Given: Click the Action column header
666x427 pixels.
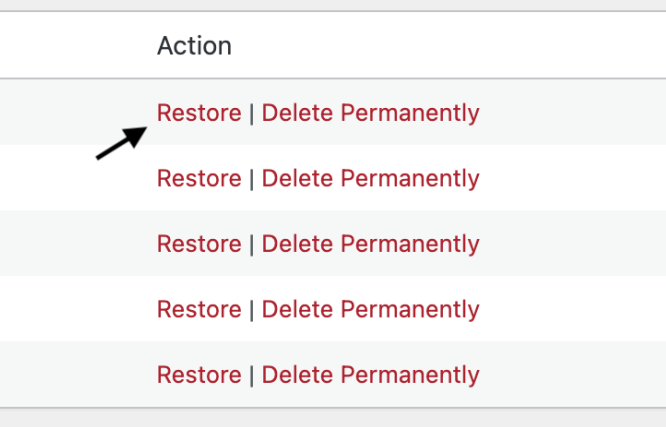Looking at the screenshot, I should 194,46.
